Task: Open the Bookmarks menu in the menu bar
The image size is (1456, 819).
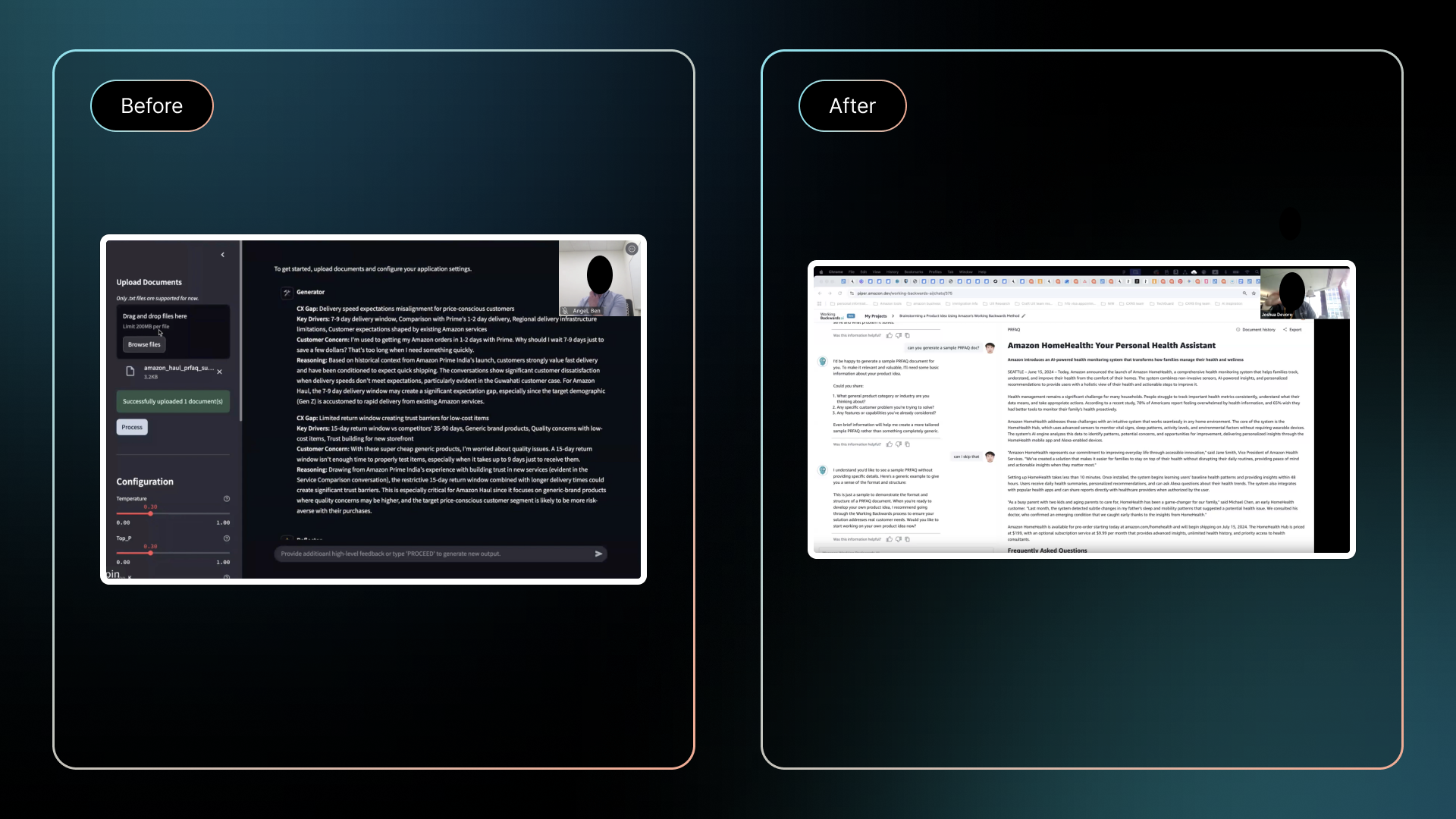Action: (x=914, y=271)
